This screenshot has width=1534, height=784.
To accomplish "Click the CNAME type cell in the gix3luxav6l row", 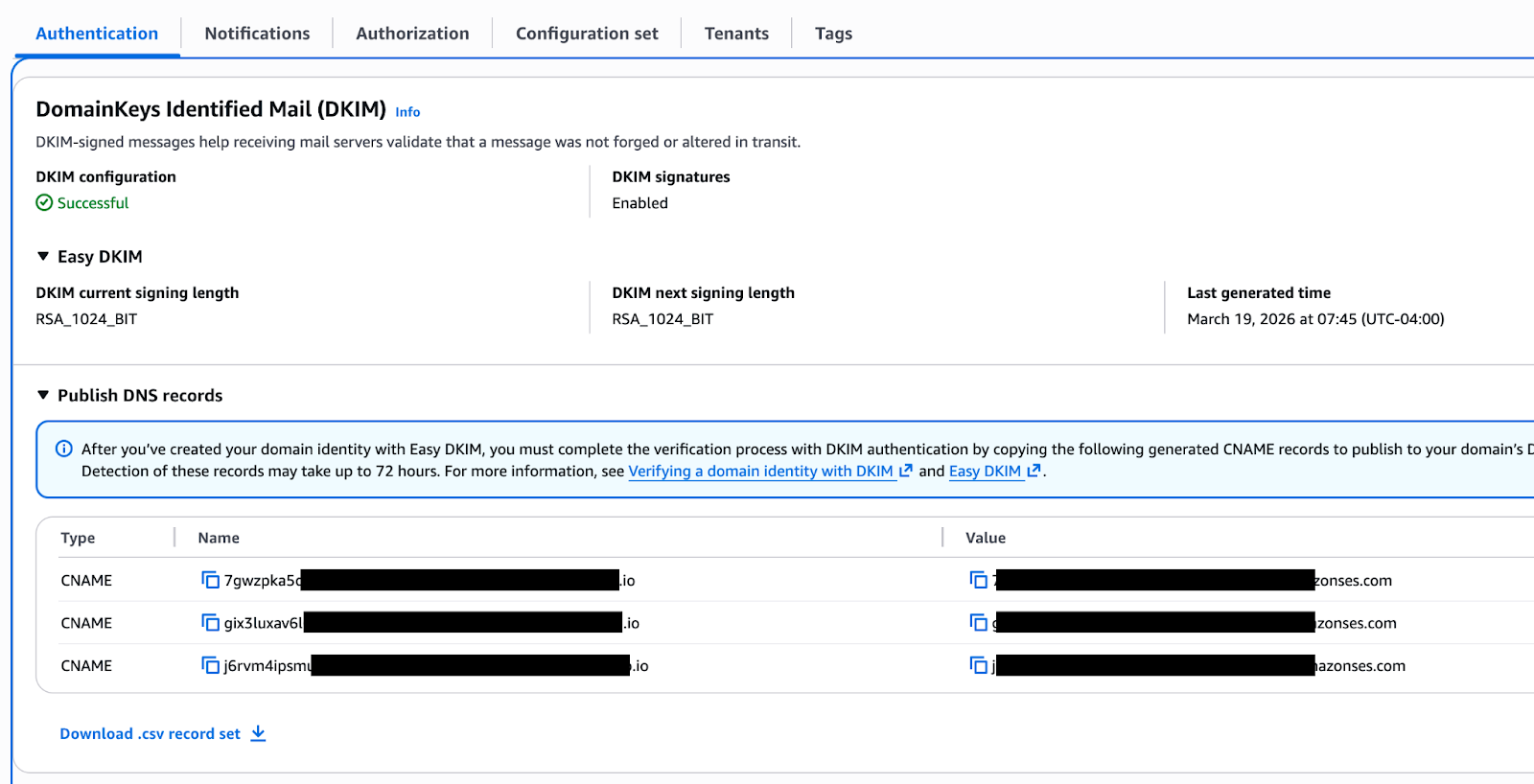I will coord(86,623).
